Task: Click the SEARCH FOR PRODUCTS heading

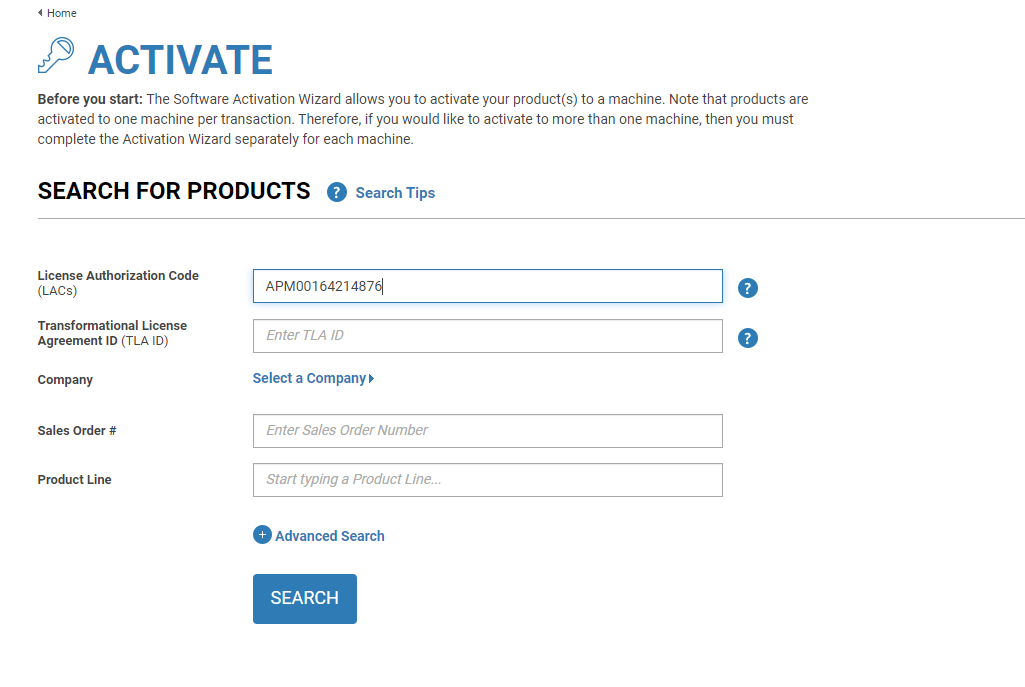Action: coord(173,190)
